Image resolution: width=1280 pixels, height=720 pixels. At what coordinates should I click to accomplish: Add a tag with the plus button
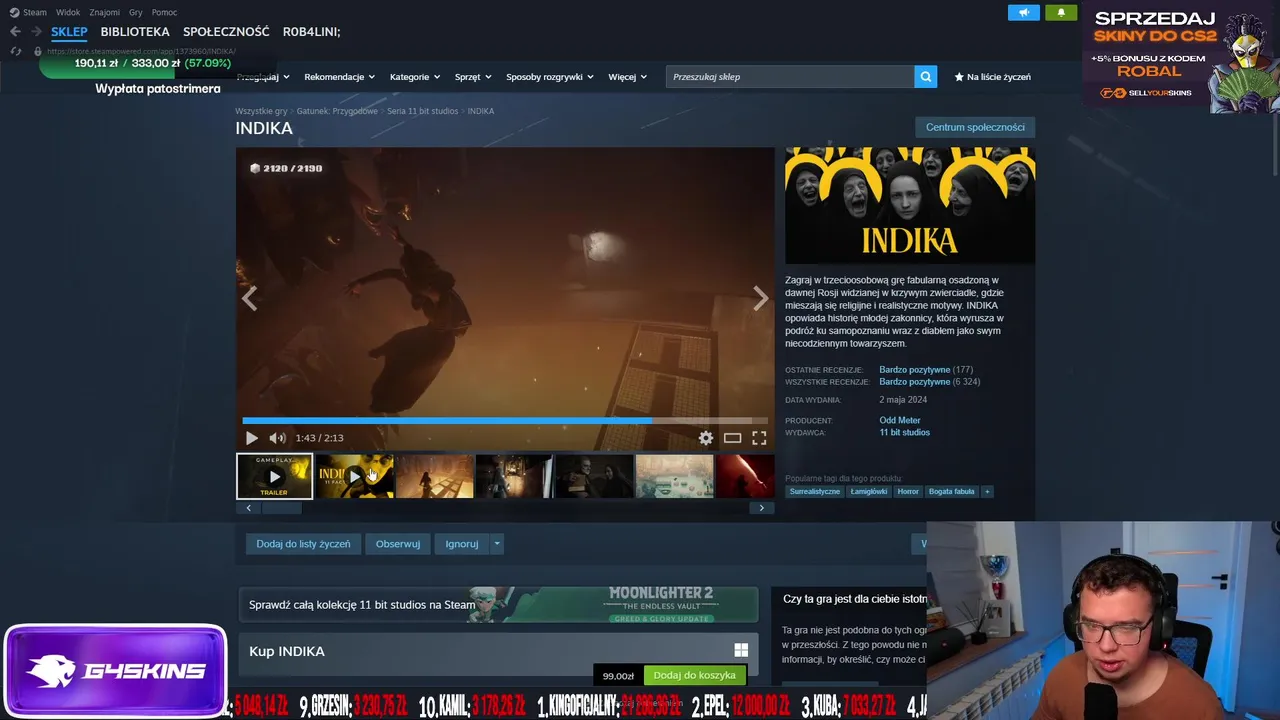pyautogui.click(x=987, y=492)
